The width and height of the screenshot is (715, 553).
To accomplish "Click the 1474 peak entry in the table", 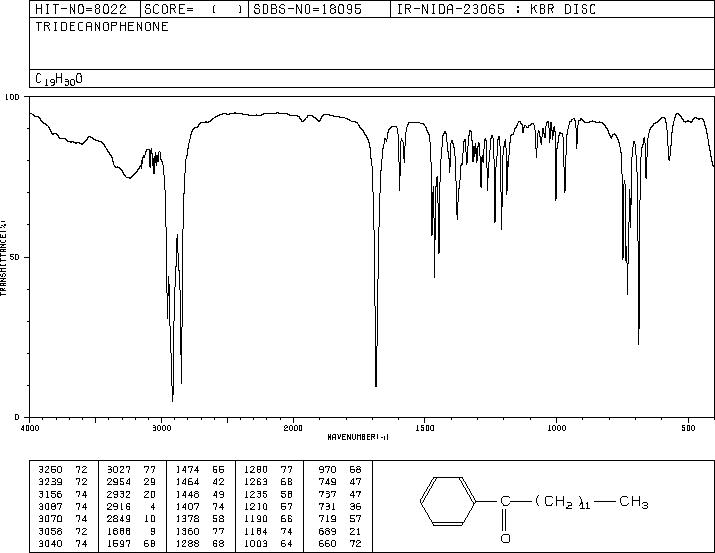I will [x=200, y=470].
